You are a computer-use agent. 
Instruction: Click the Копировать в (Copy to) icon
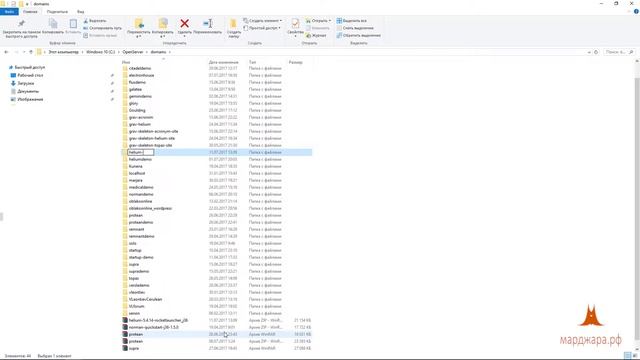(x=163, y=24)
